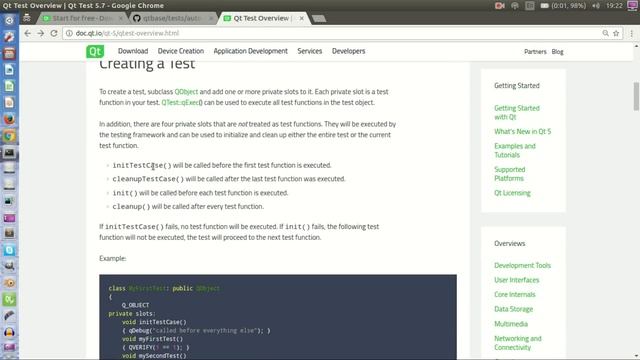Close the Start for free tab
The width and height of the screenshot is (640, 360).
(121, 18)
